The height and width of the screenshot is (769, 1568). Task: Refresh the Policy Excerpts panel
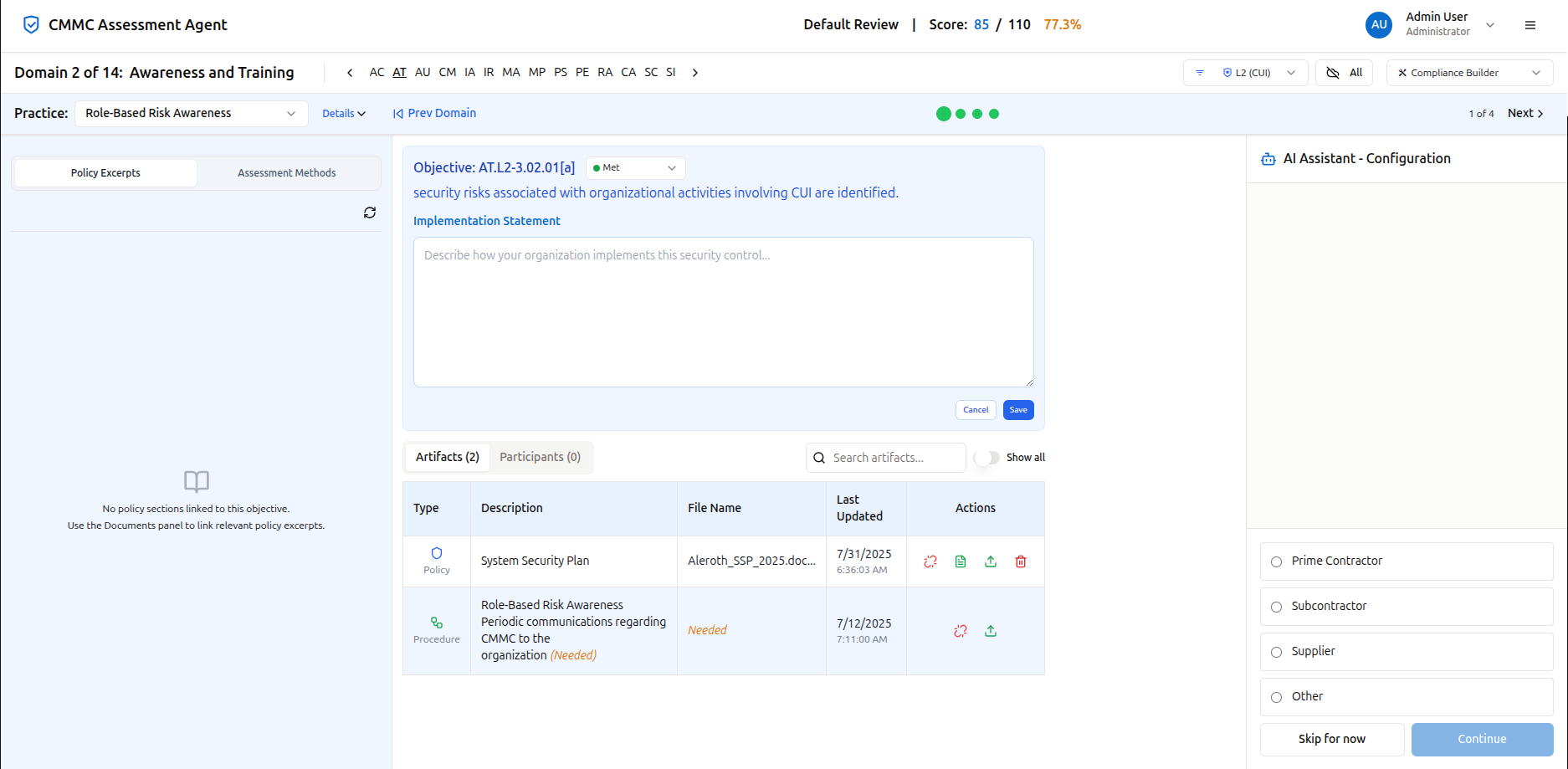[x=370, y=213]
